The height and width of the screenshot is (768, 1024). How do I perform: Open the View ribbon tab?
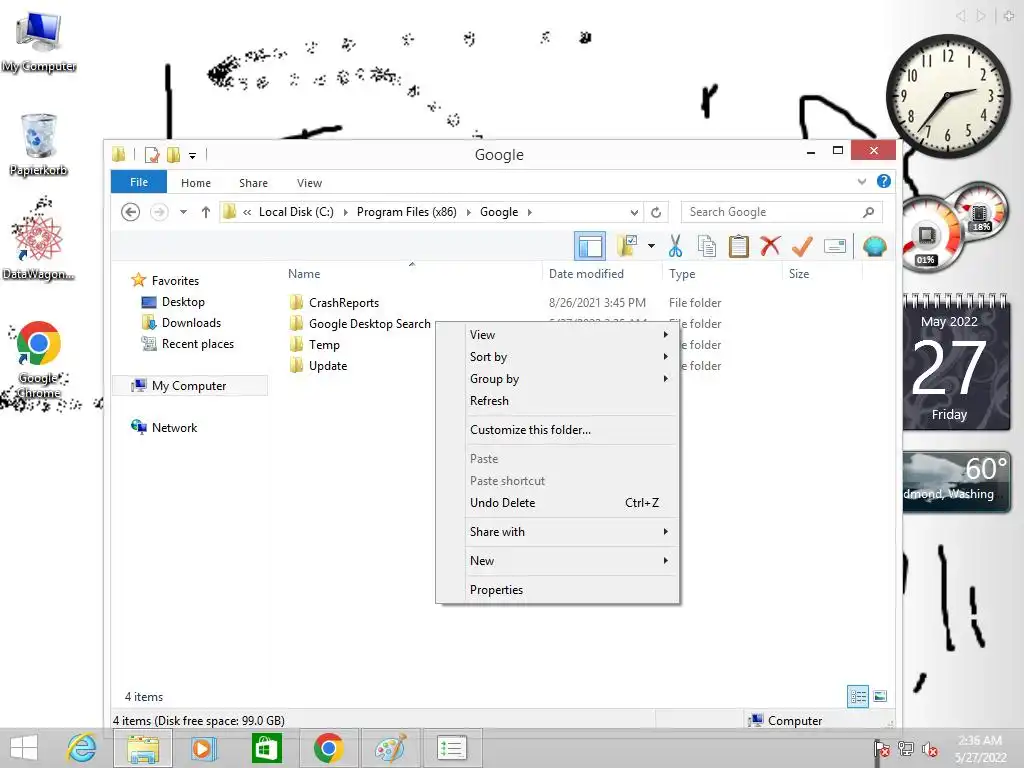[309, 183]
